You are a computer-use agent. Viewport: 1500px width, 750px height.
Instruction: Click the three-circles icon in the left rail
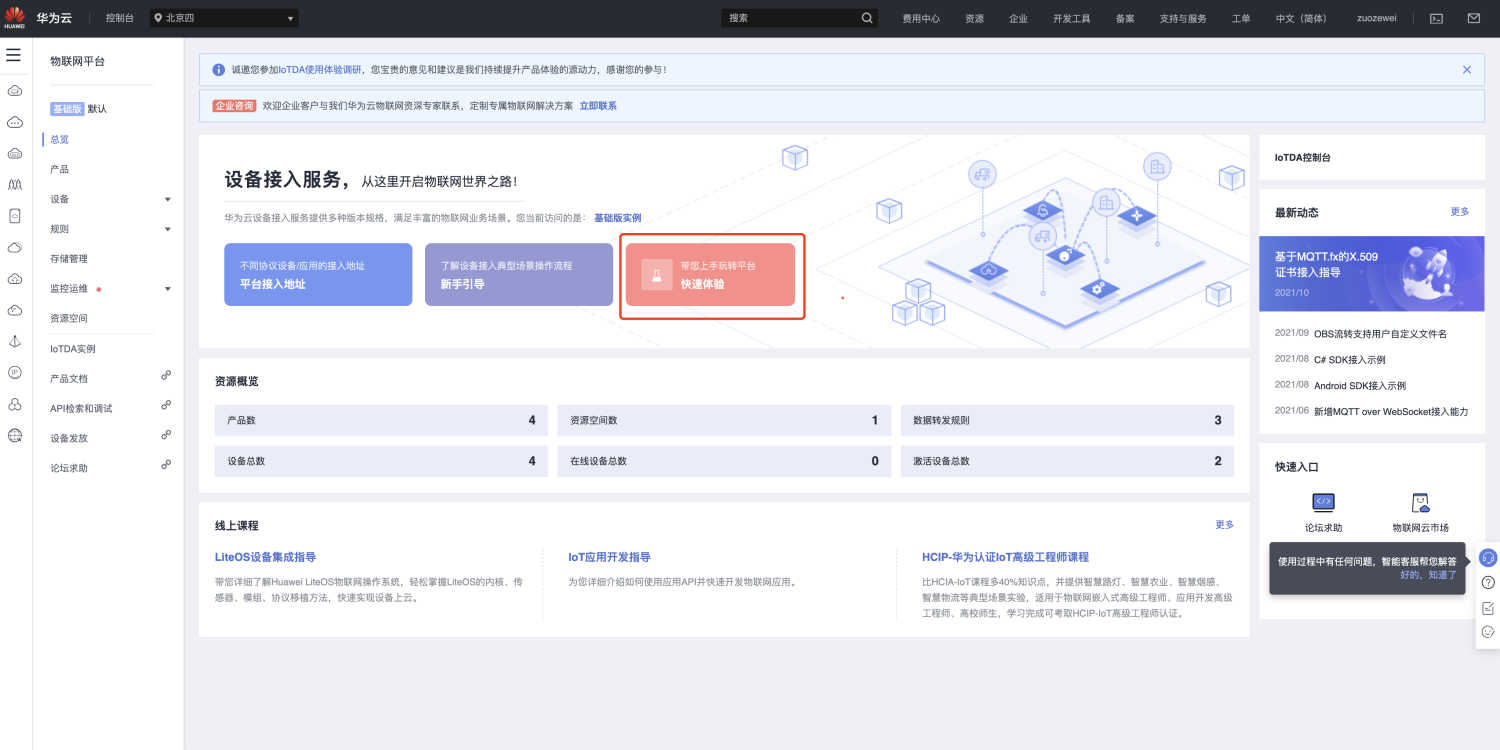pyautogui.click(x=15, y=404)
